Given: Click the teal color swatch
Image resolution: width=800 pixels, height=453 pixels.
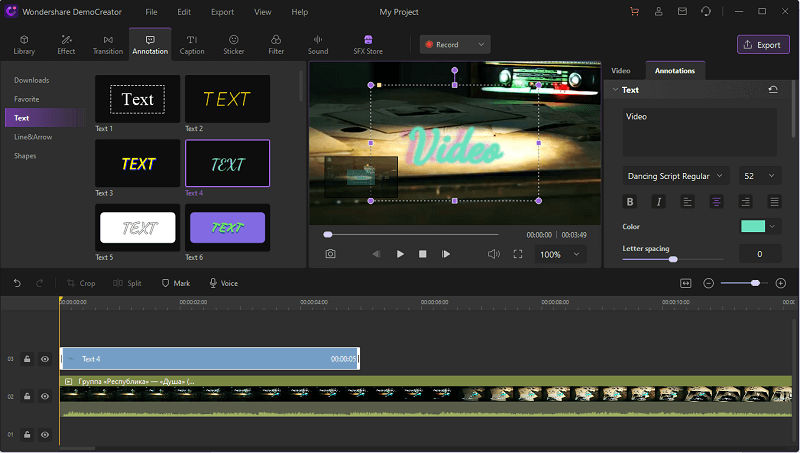Looking at the screenshot, I should click(x=753, y=226).
